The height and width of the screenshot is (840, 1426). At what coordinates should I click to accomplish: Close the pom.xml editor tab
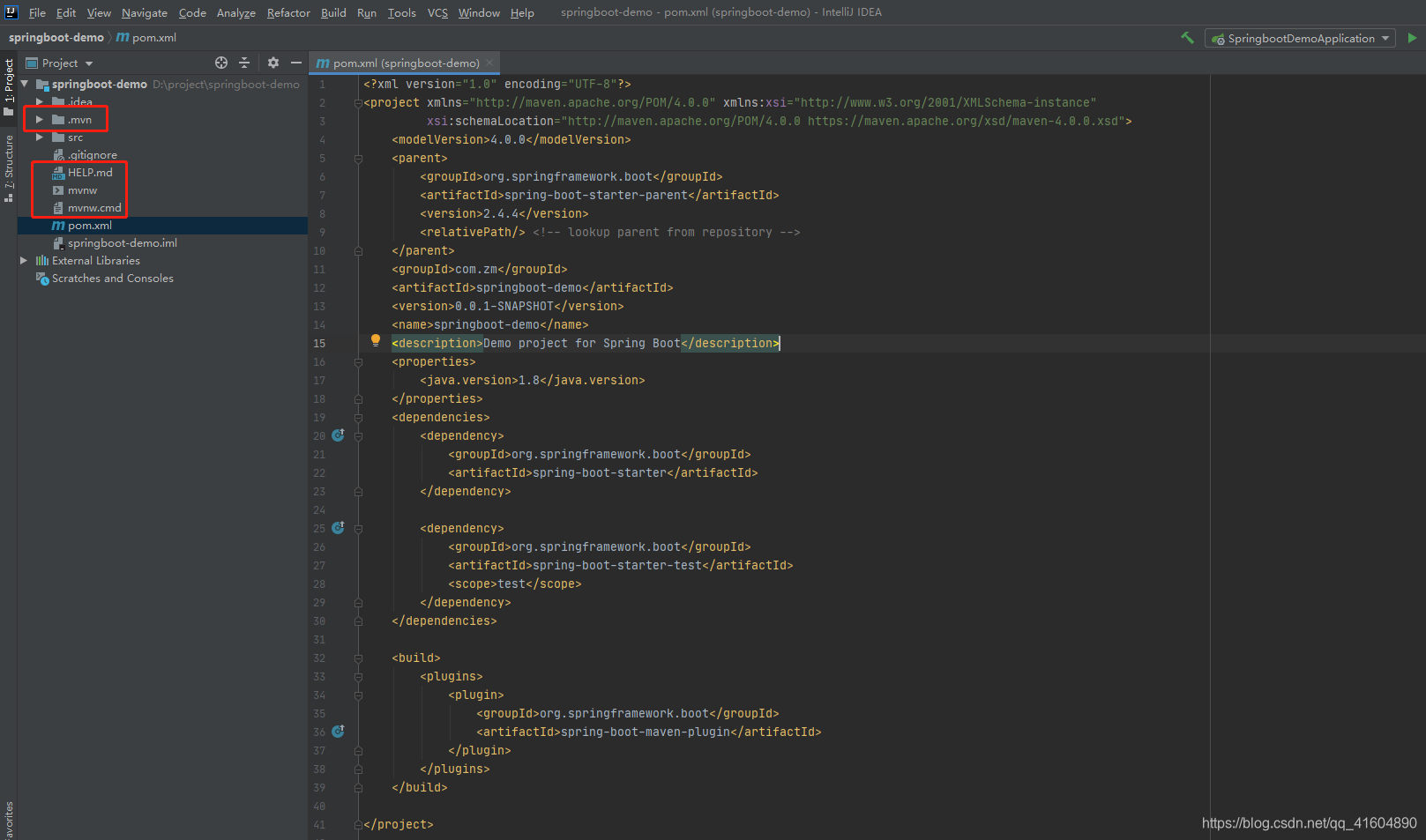pyautogui.click(x=489, y=63)
